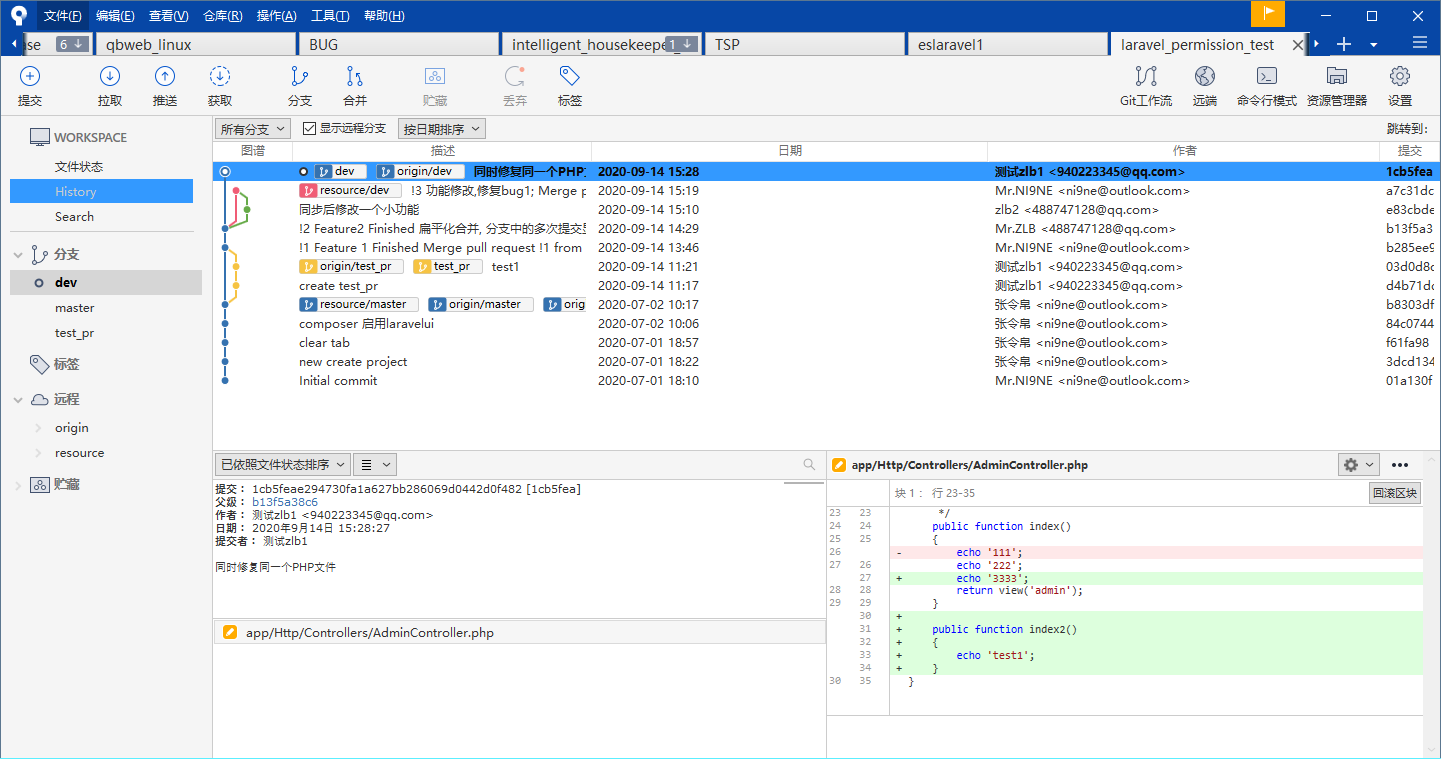Screen dimensions: 1441x759
Task: Click the 合并 (Merge) toolbar icon
Action: 355,77
